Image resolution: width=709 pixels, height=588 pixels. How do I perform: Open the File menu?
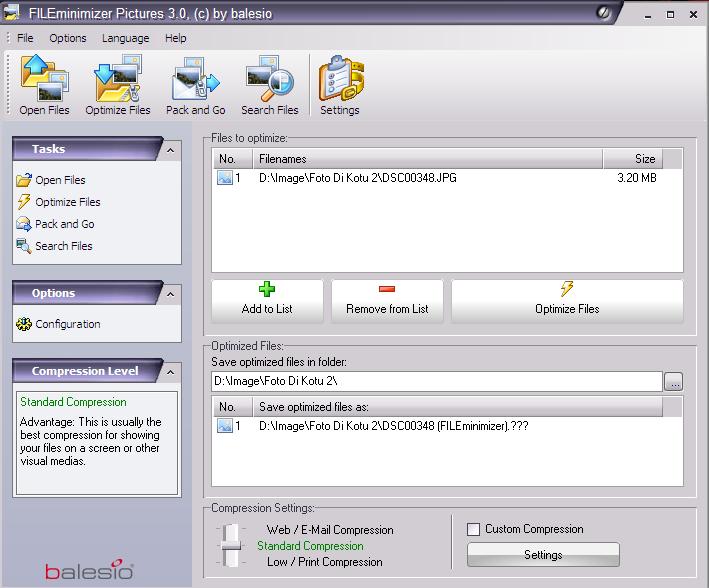pyautogui.click(x=25, y=38)
